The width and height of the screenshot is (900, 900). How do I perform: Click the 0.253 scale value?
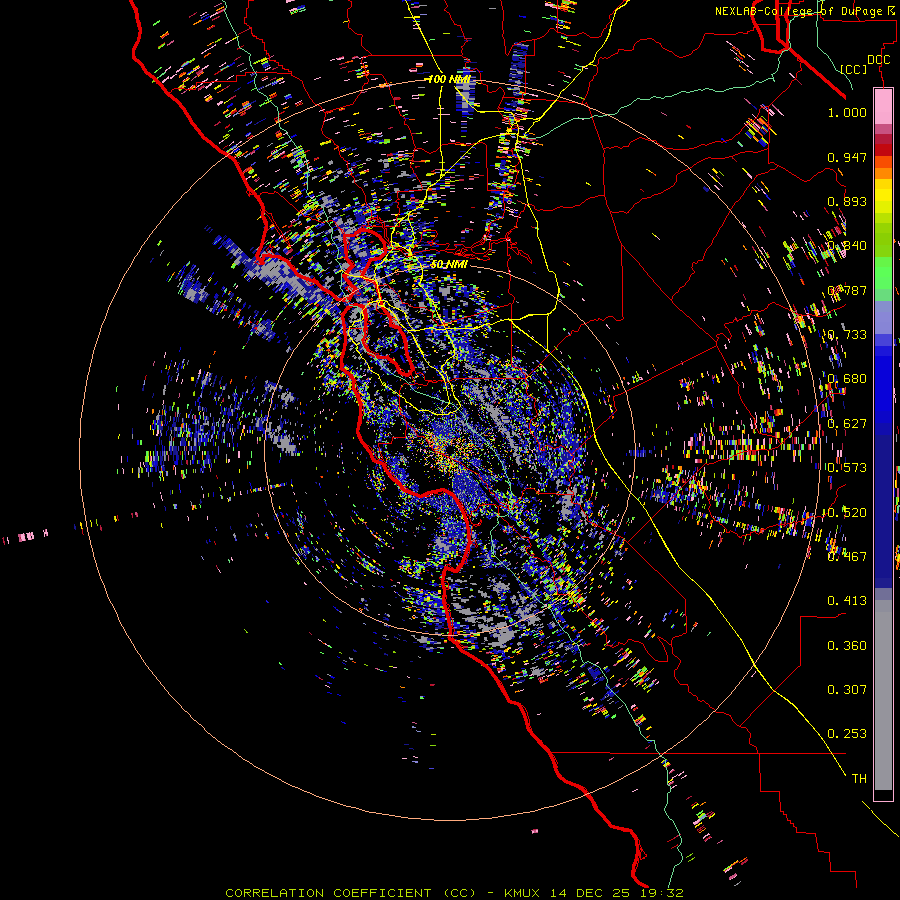coord(847,734)
